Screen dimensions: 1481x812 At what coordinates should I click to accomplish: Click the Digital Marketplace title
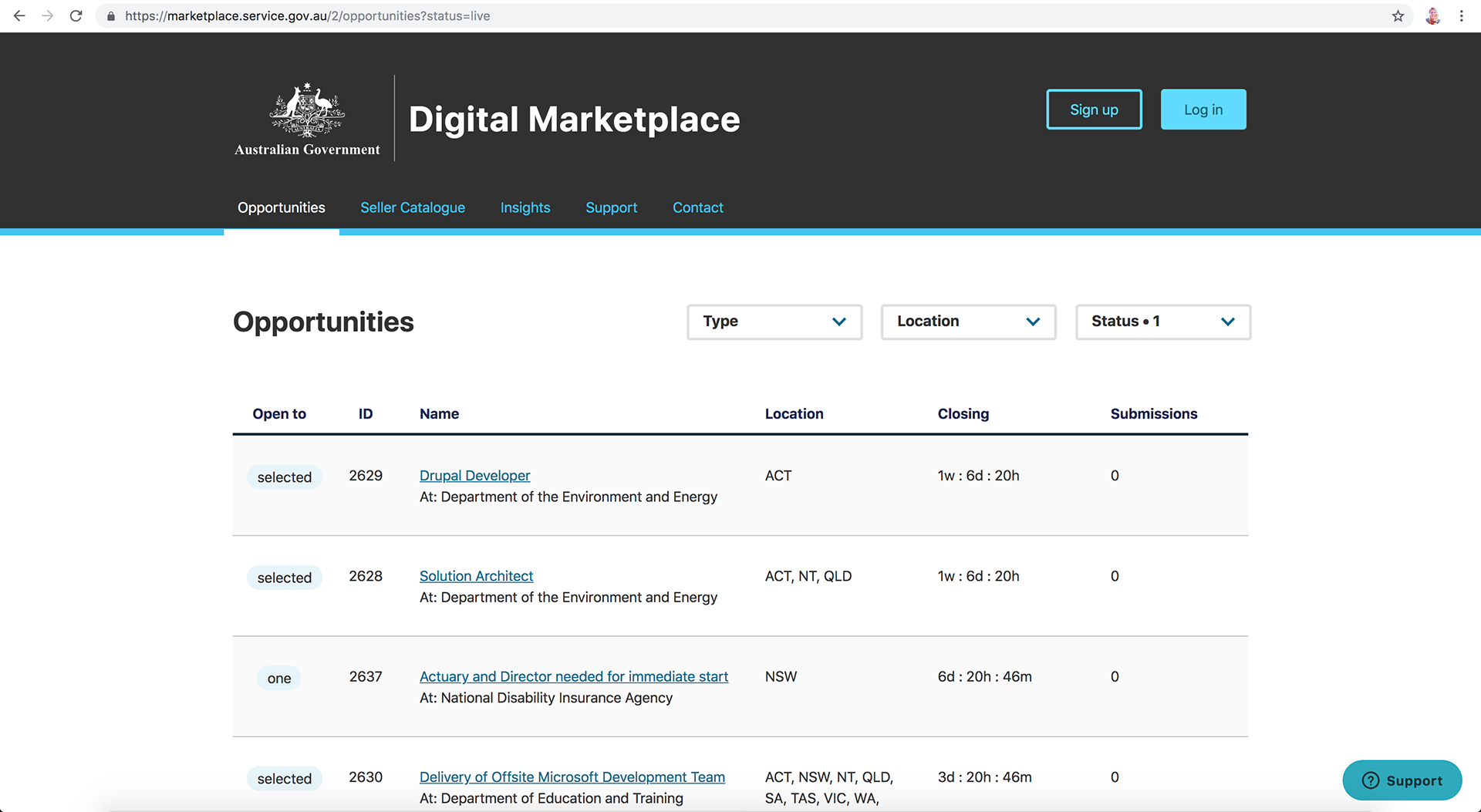pyautogui.click(x=574, y=120)
